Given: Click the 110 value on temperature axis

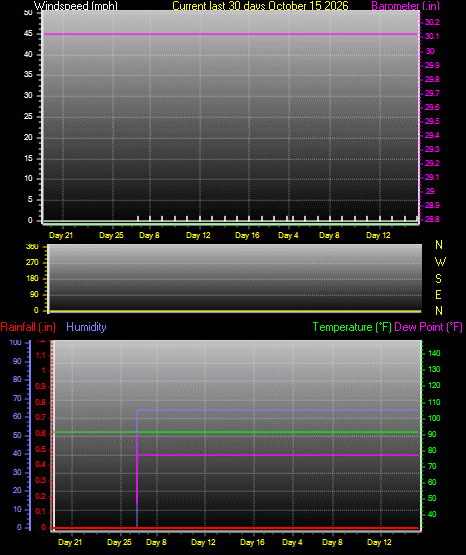Looking at the screenshot, I should 434,402.
